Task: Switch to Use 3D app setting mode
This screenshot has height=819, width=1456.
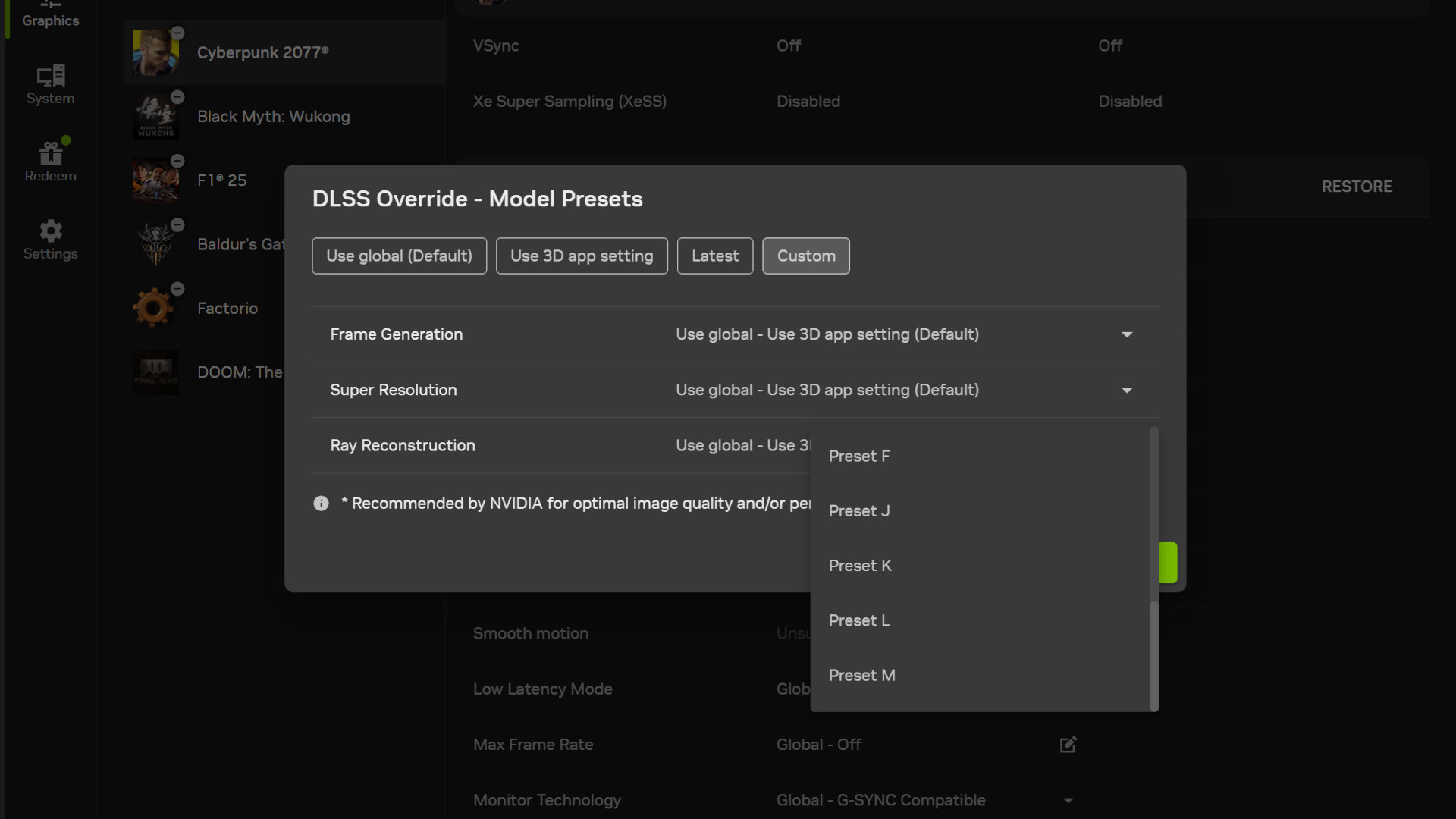Action: 582,256
